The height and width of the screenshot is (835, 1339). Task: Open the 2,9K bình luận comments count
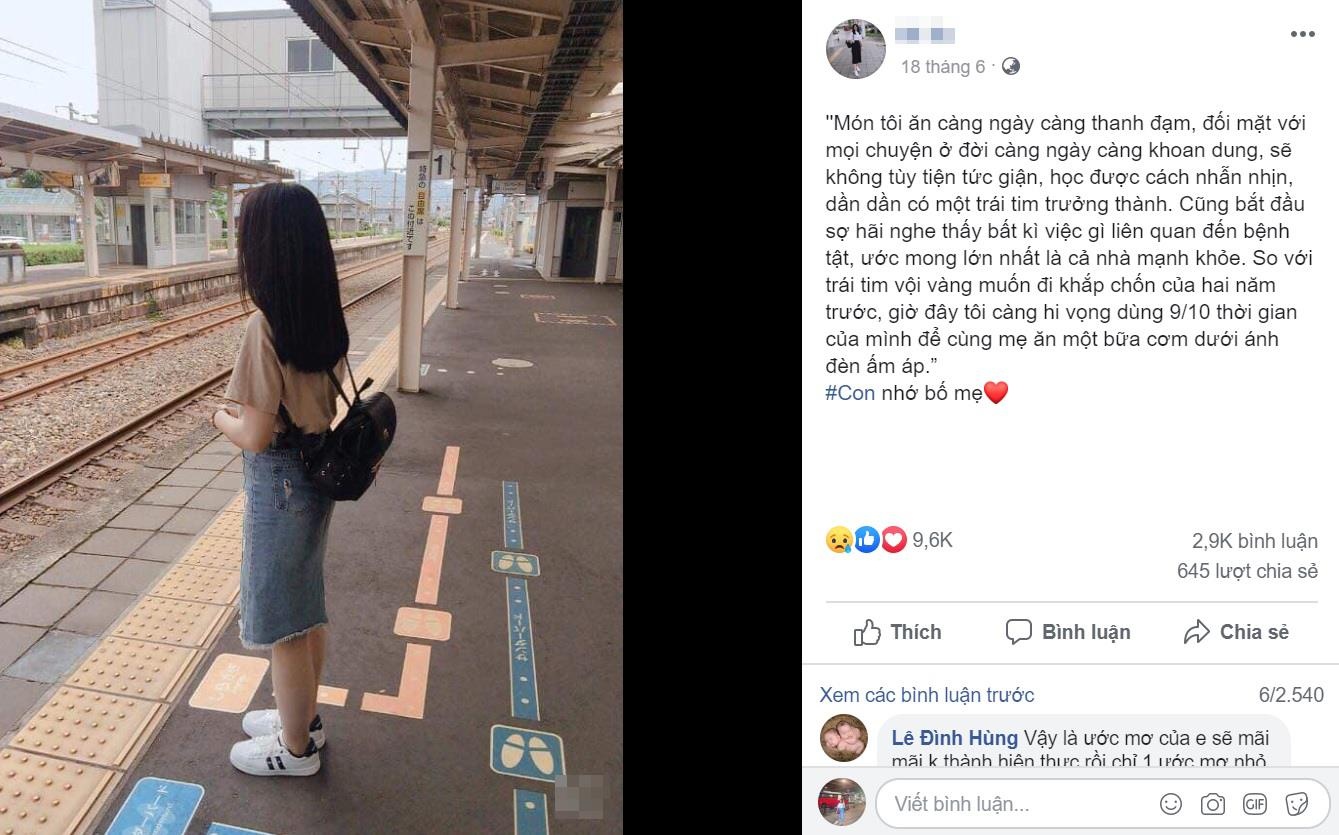point(1254,541)
